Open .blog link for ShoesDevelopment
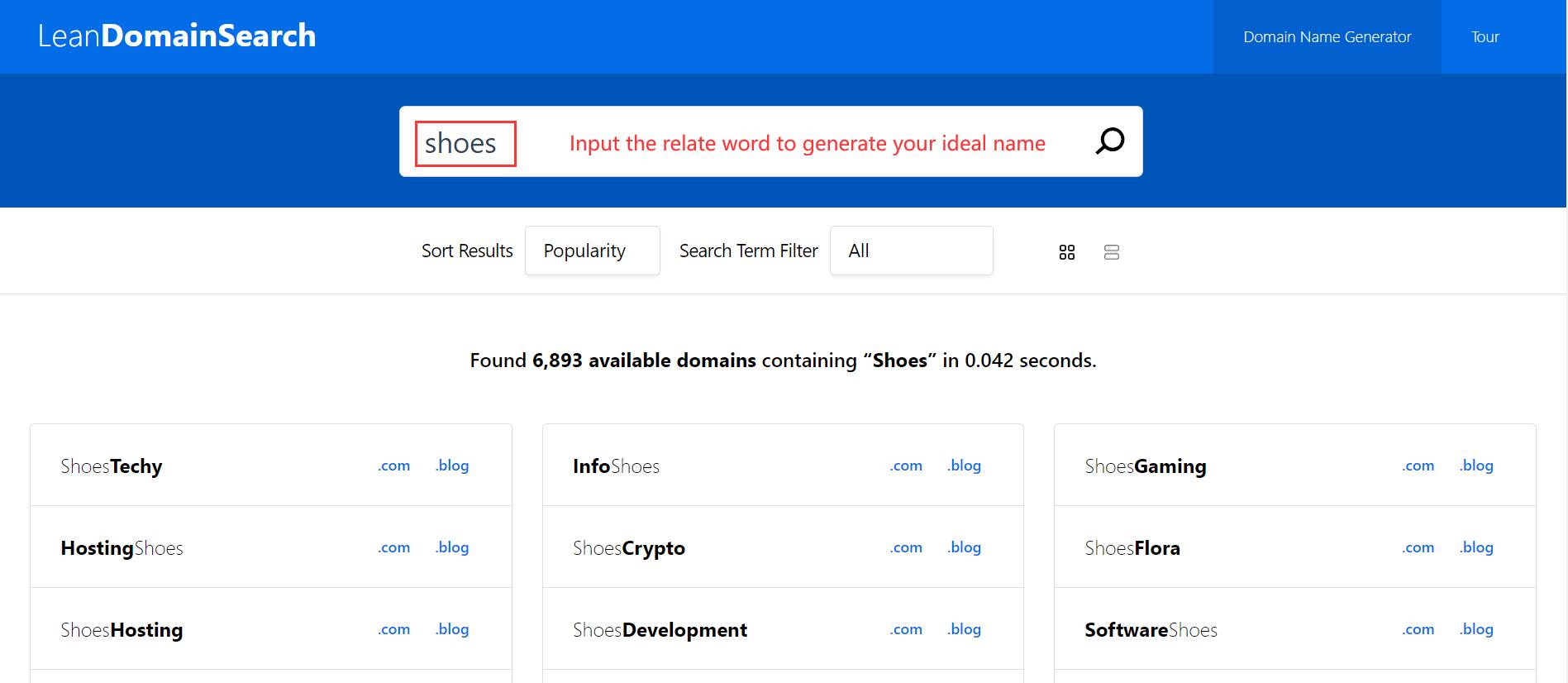 pyautogui.click(x=965, y=629)
